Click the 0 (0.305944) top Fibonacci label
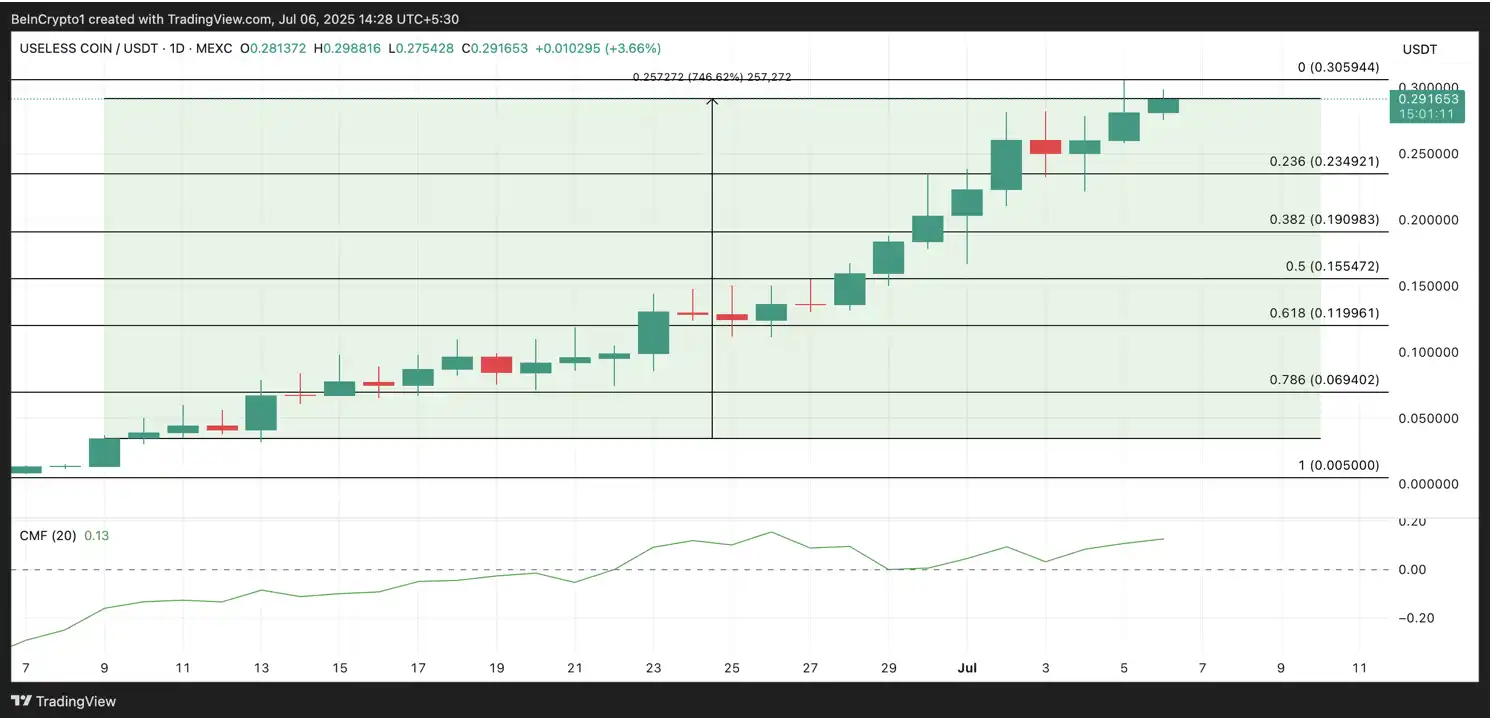The width and height of the screenshot is (1492, 718). tap(1337, 67)
